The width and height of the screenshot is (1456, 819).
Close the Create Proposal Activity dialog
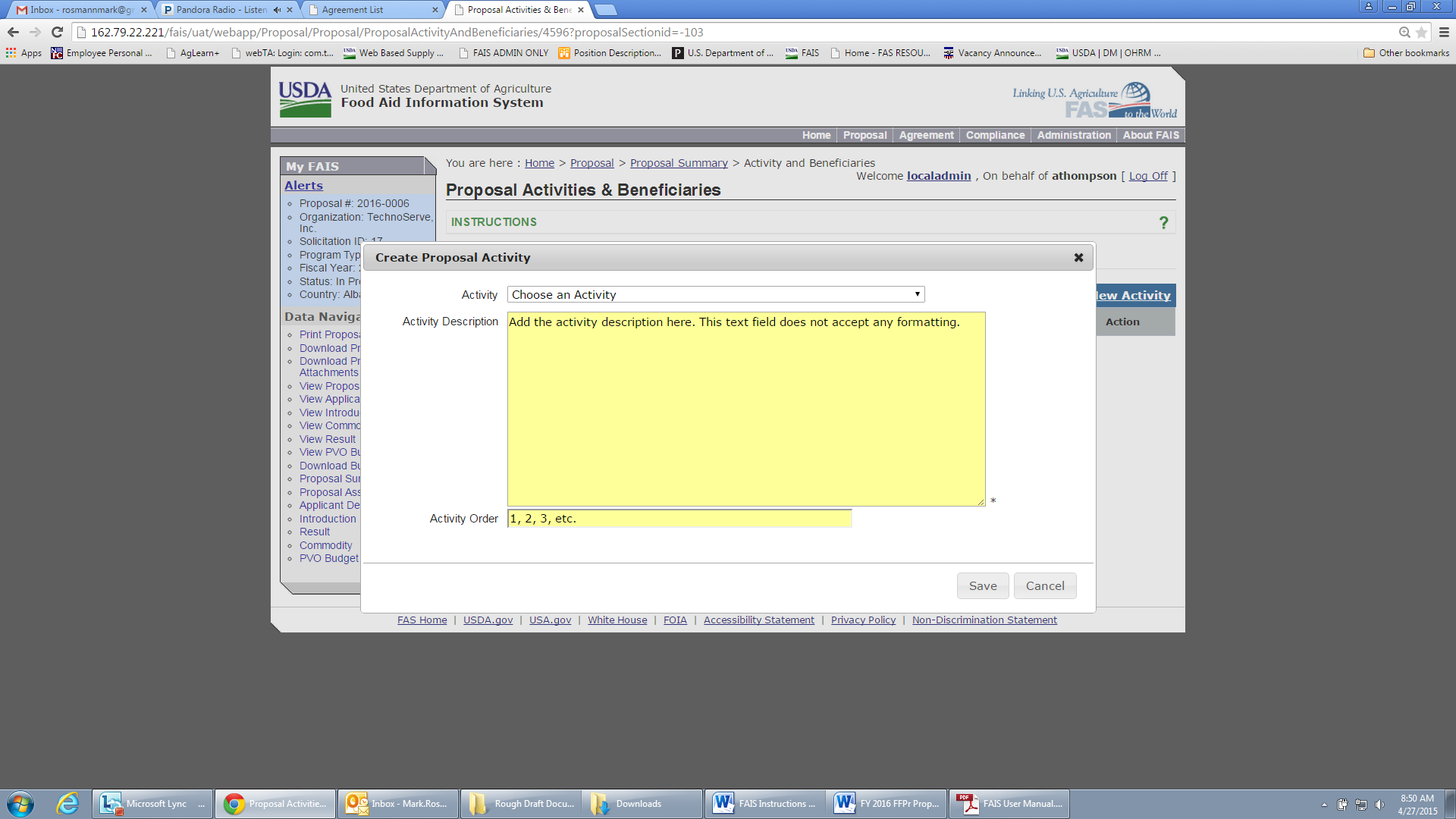(x=1078, y=258)
